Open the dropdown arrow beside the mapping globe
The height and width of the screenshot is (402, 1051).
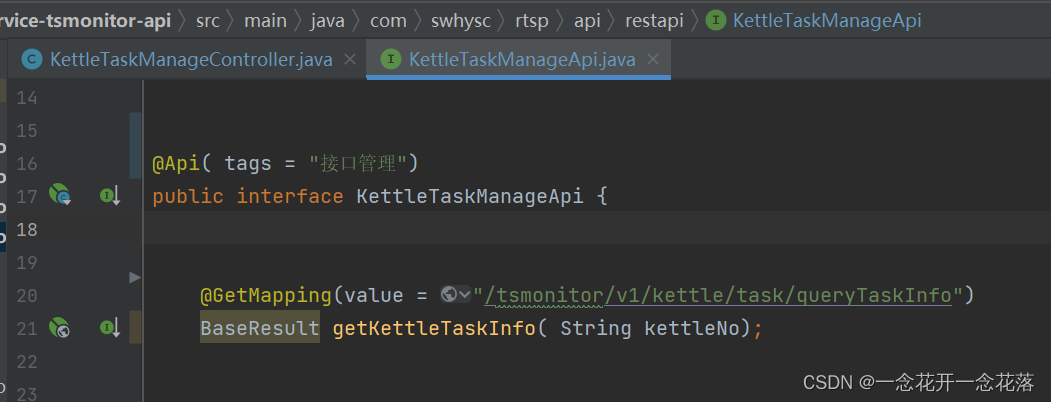click(465, 294)
